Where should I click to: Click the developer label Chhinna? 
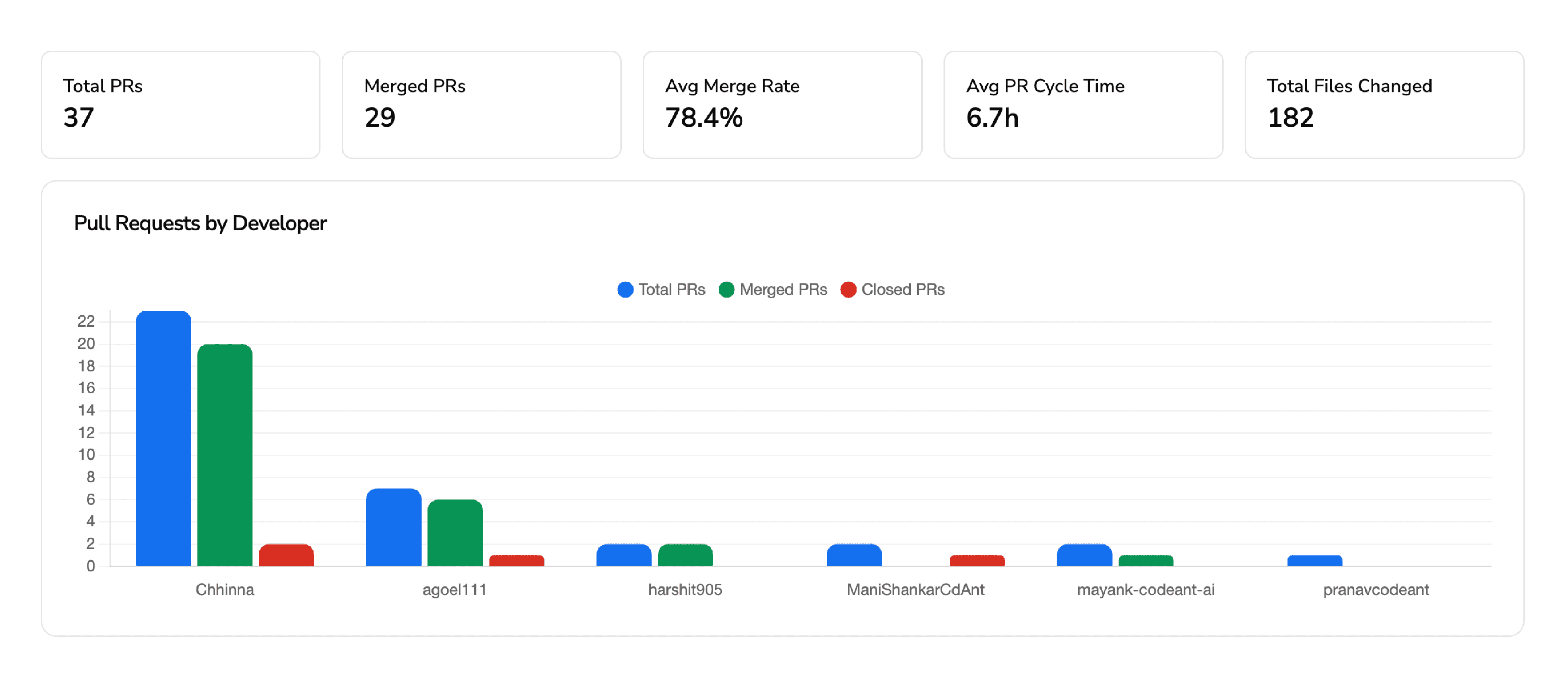pos(226,589)
